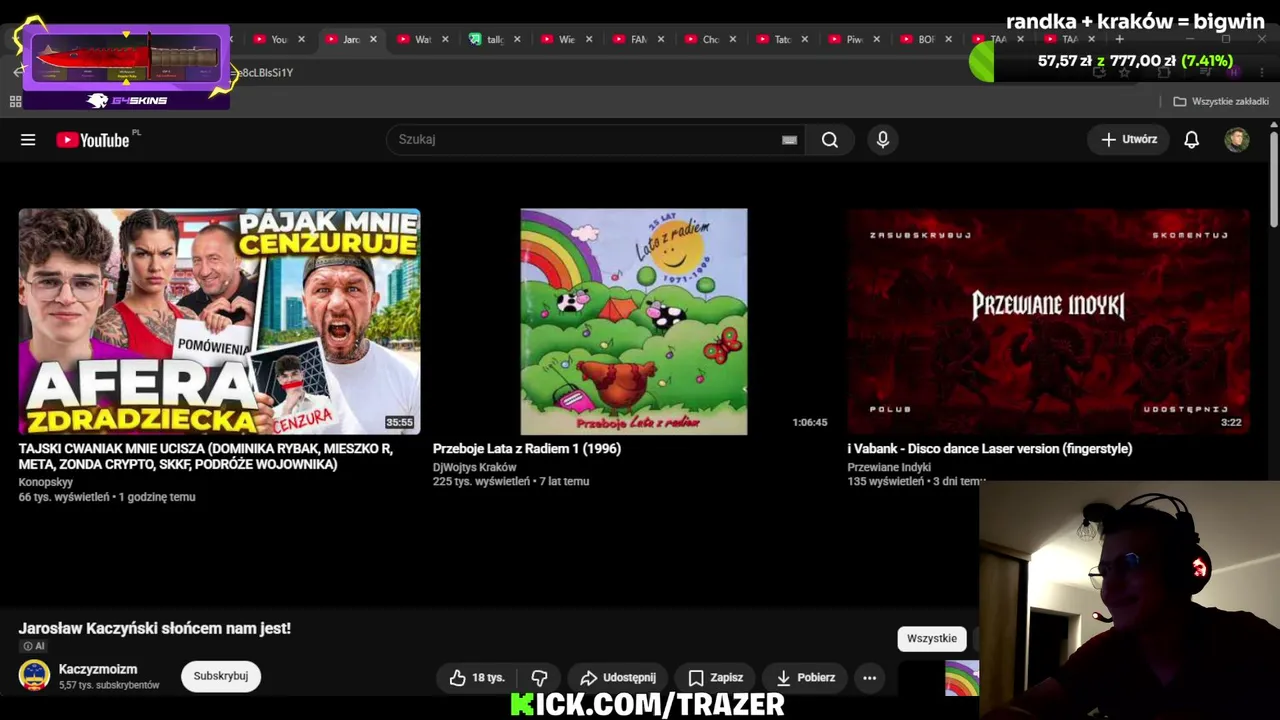The image size is (1280, 720).
Task: Start voice search with the microphone
Action: 882,140
